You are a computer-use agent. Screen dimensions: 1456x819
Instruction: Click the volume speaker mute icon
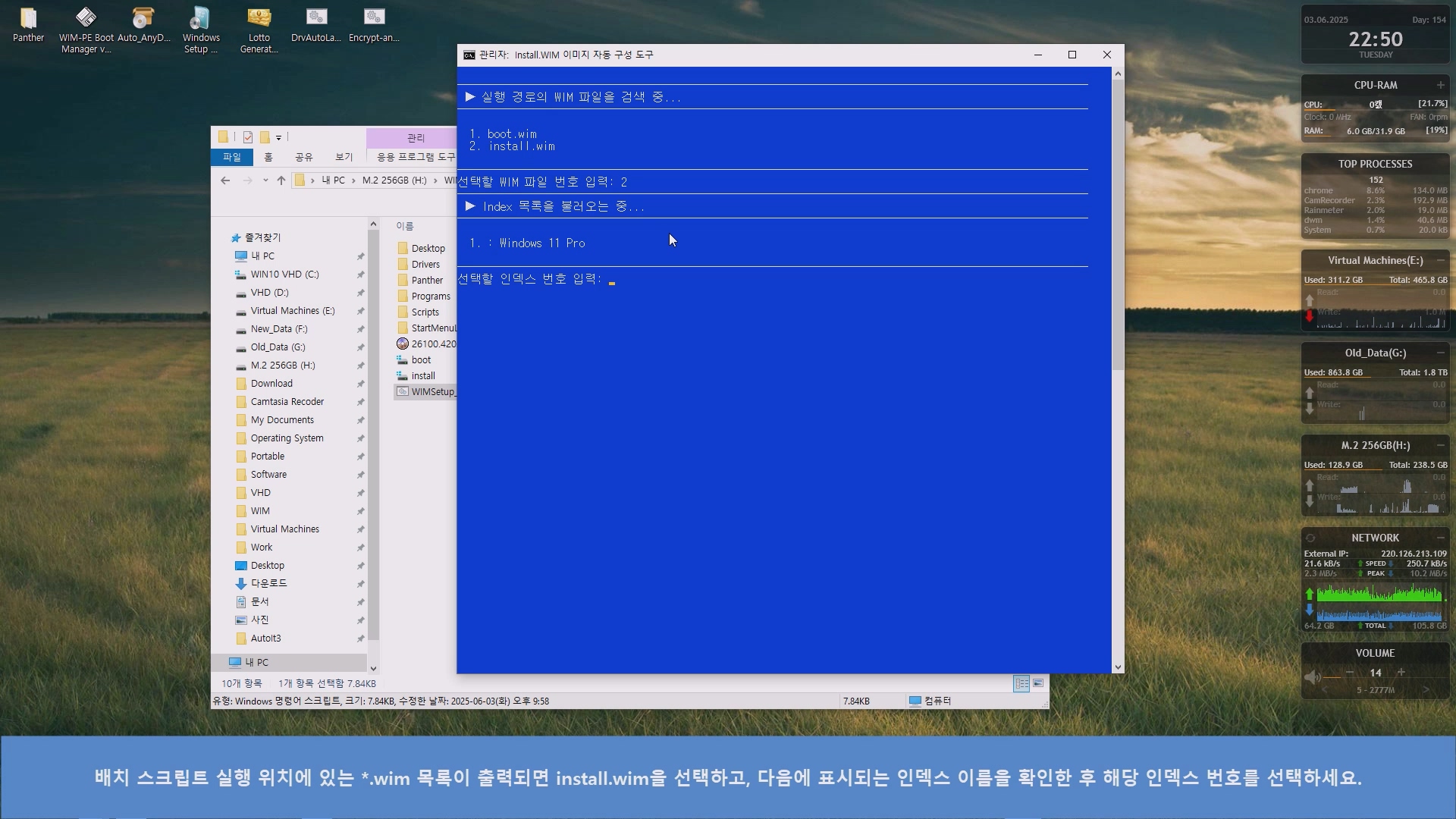pos(1312,677)
